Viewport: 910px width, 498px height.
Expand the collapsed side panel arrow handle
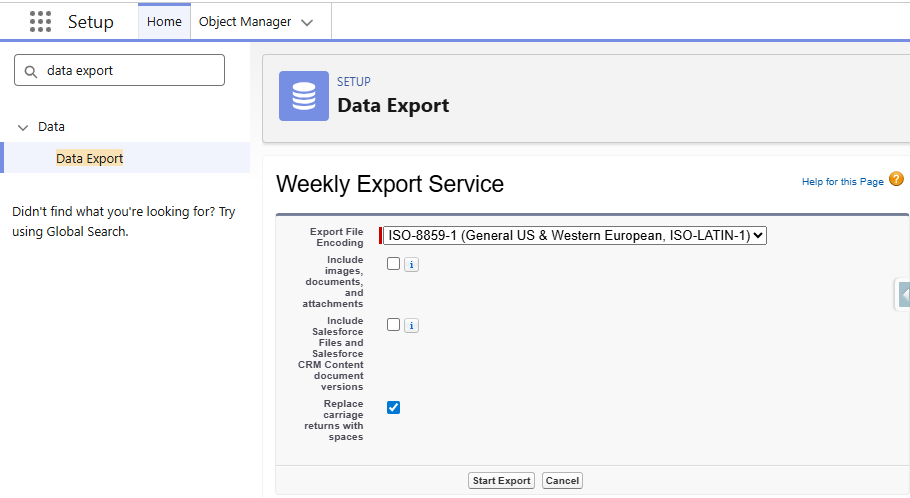pos(904,294)
